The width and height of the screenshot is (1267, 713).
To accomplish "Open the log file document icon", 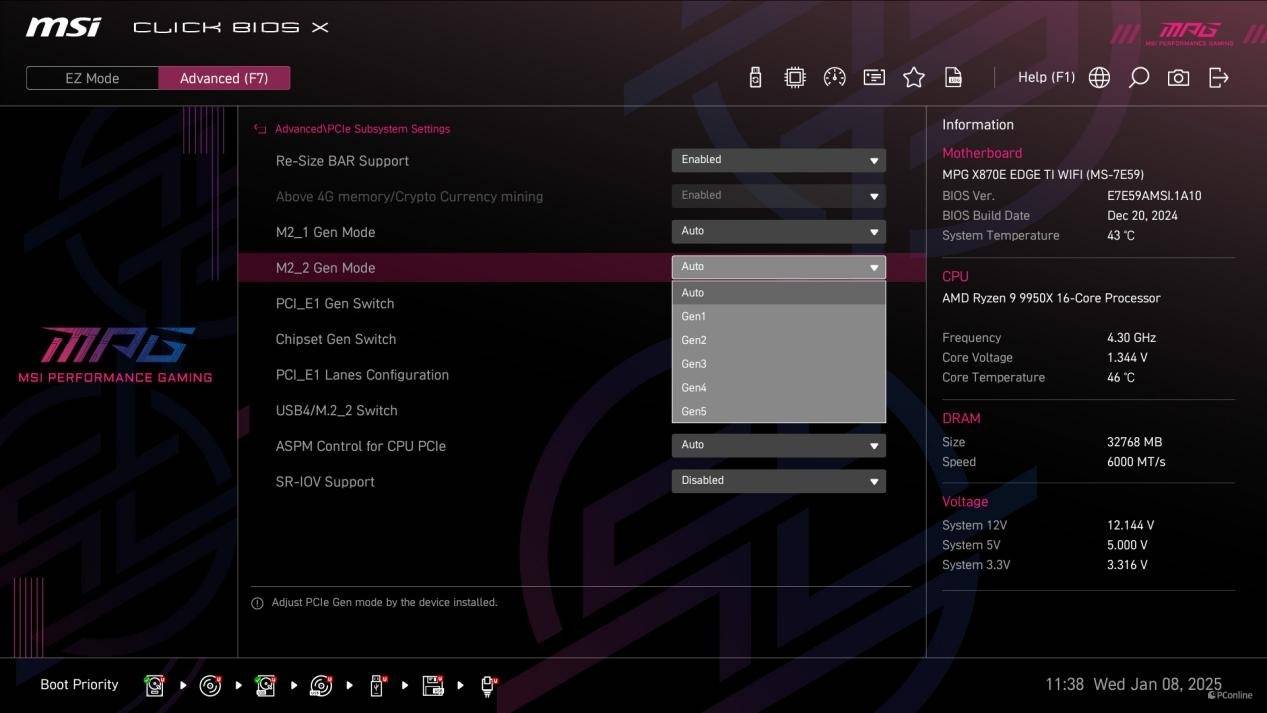I will pos(954,78).
